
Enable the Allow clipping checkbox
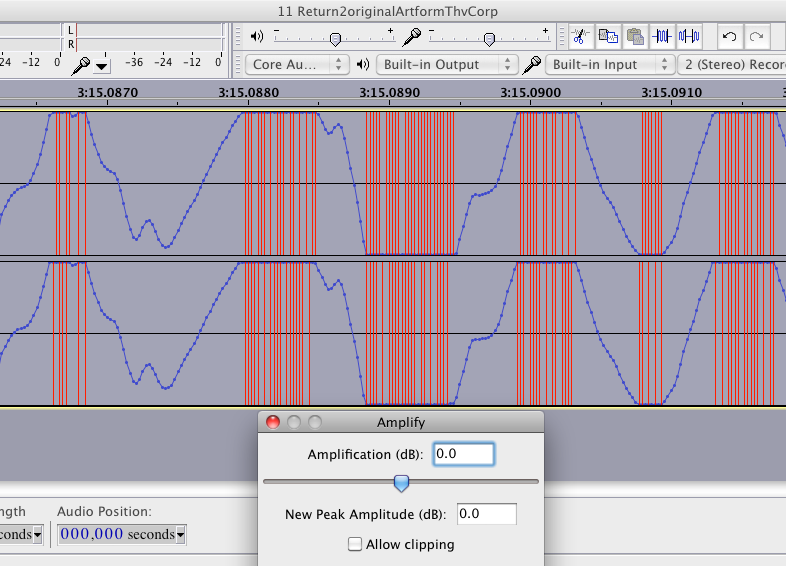355,544
